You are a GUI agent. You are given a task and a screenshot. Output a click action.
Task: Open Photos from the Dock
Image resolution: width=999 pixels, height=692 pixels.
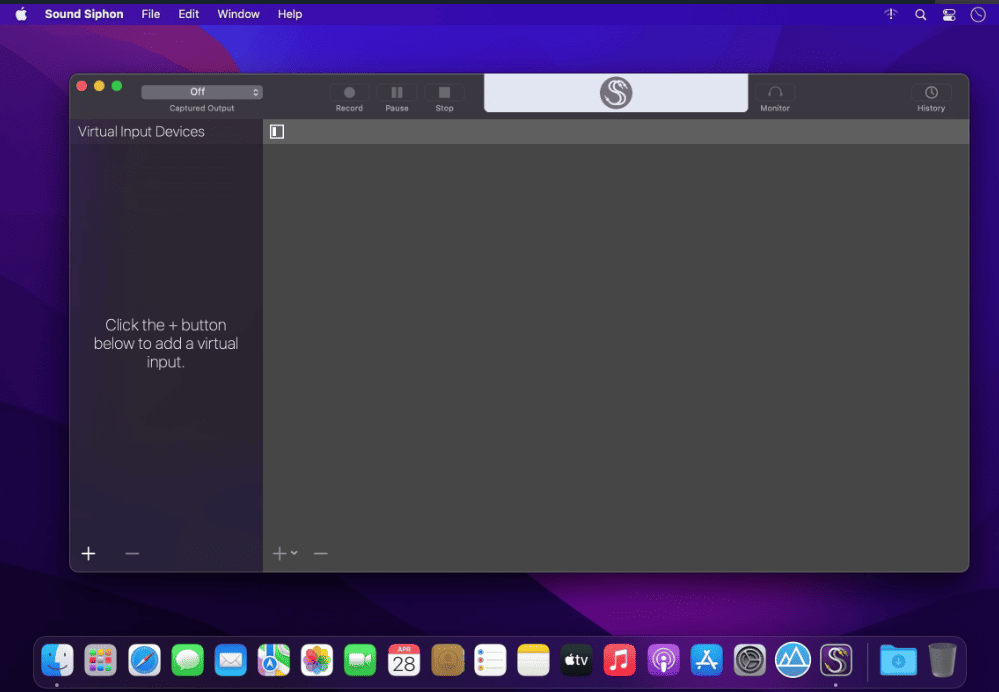(x=317, y=660)
